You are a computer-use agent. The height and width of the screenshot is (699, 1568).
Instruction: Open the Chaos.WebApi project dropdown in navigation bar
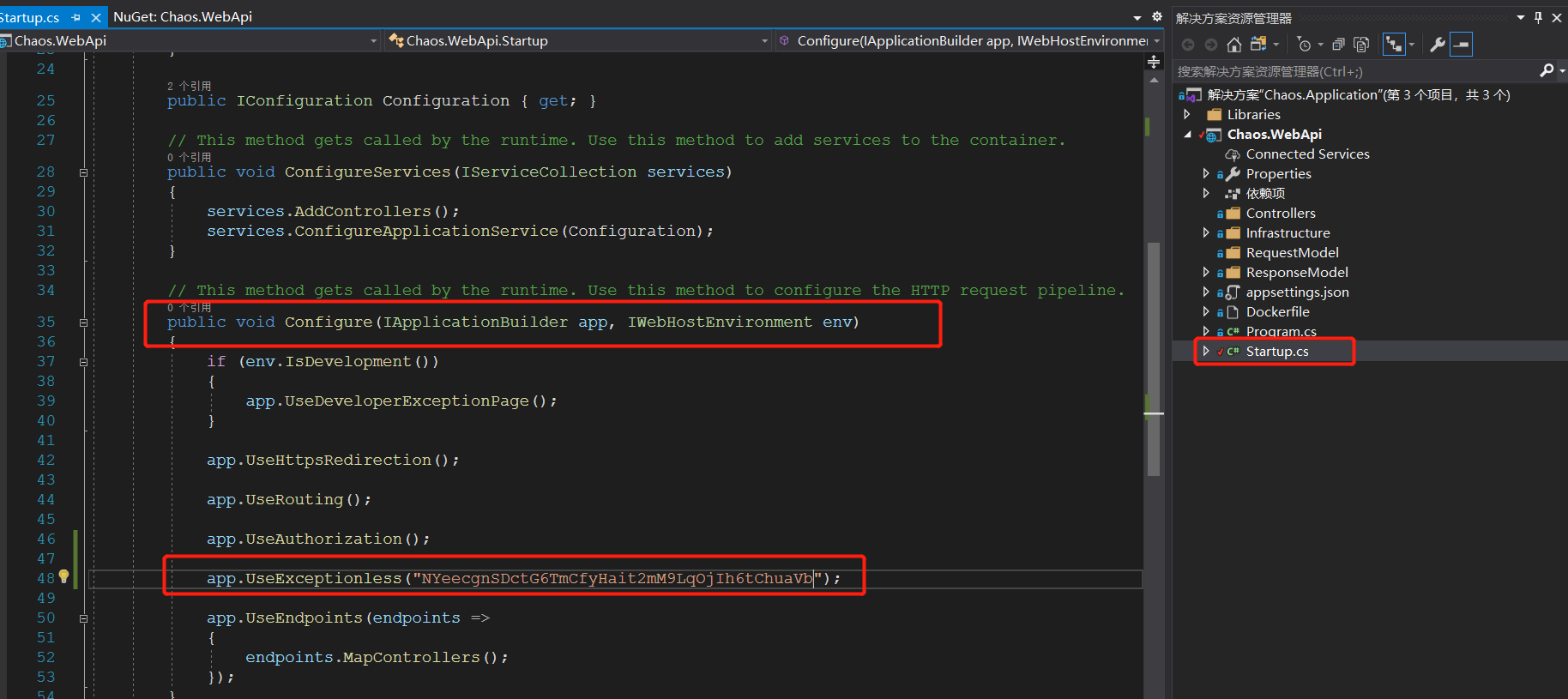click(x=373, y=41)
